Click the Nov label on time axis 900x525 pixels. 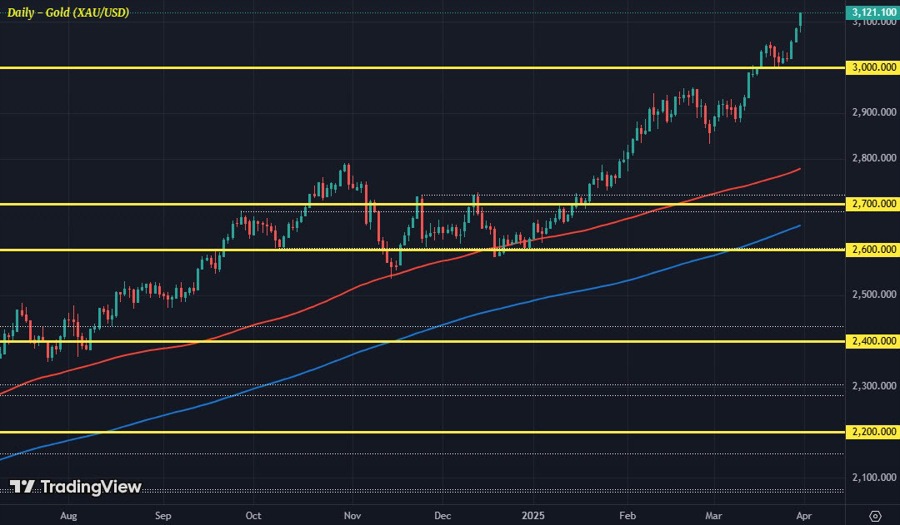pos(352,516)
